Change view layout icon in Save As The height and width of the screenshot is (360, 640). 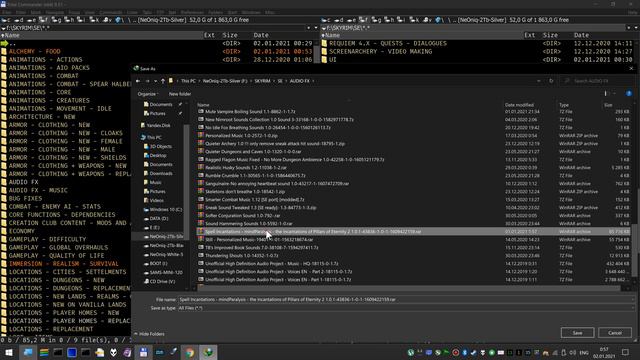[x=606, y=93]
